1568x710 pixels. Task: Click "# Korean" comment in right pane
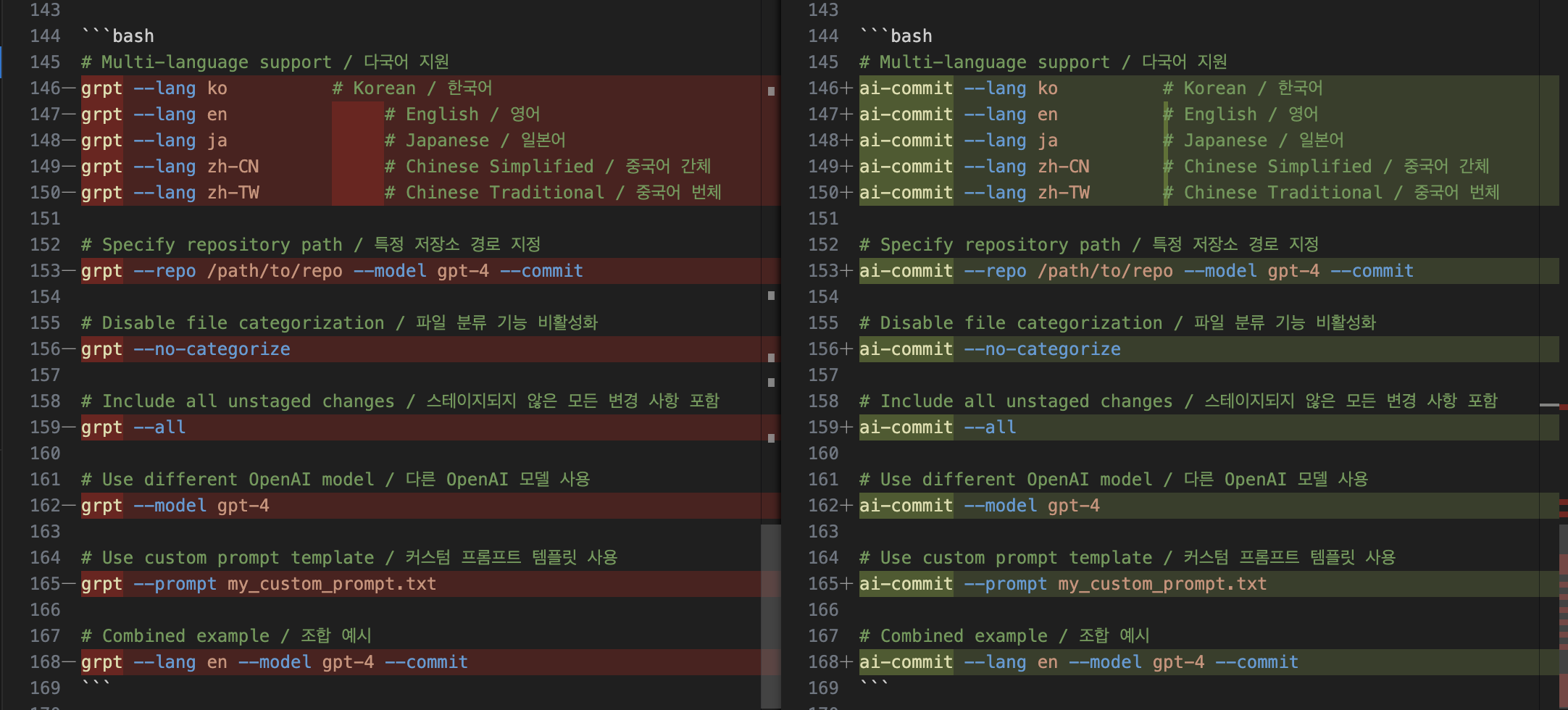[1204, 88]
